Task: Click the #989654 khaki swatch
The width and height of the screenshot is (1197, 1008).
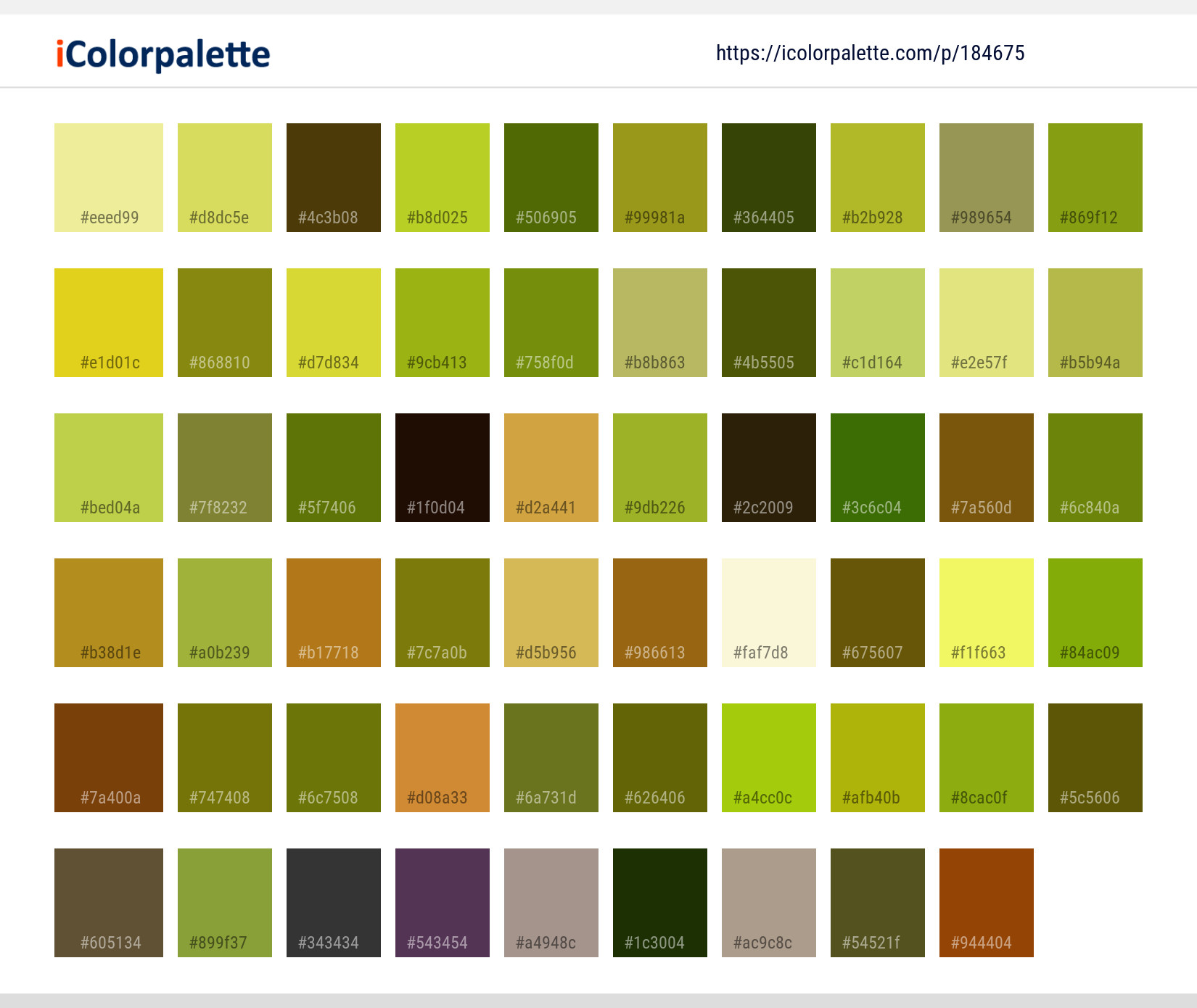Action: point(987,178)
